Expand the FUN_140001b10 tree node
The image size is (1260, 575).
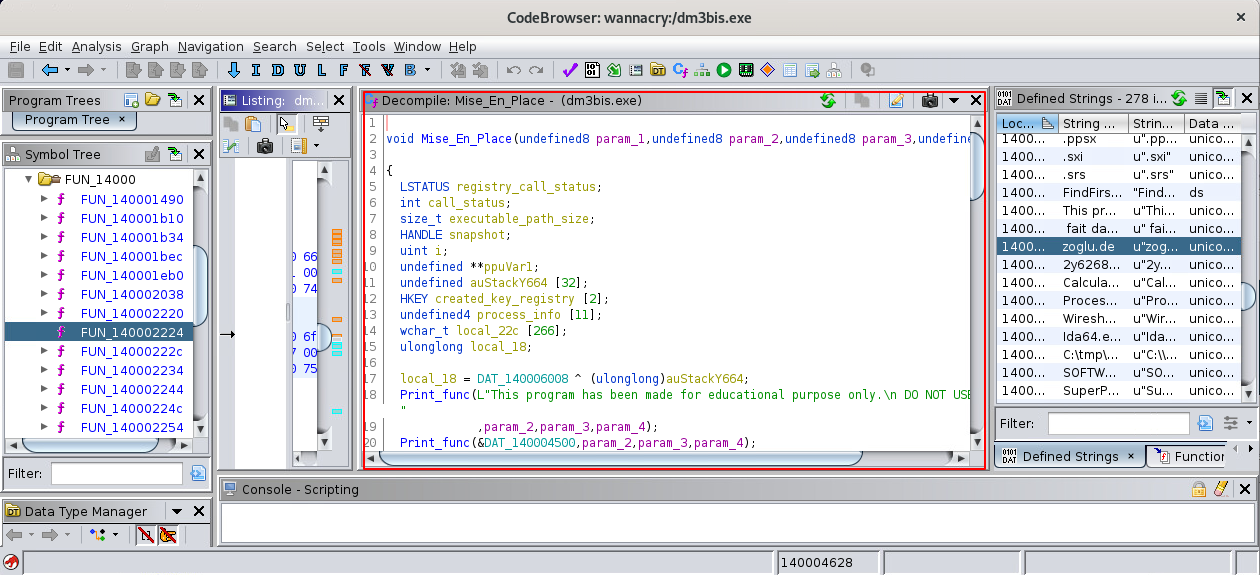(x=44, y=218)
